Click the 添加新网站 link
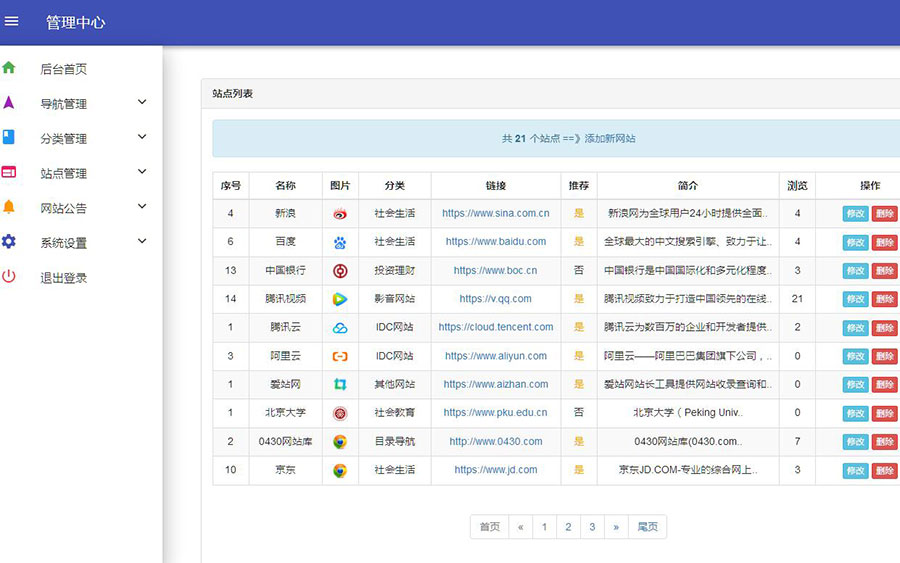This screenshot has width=900, height=563. tap(610, 139)
